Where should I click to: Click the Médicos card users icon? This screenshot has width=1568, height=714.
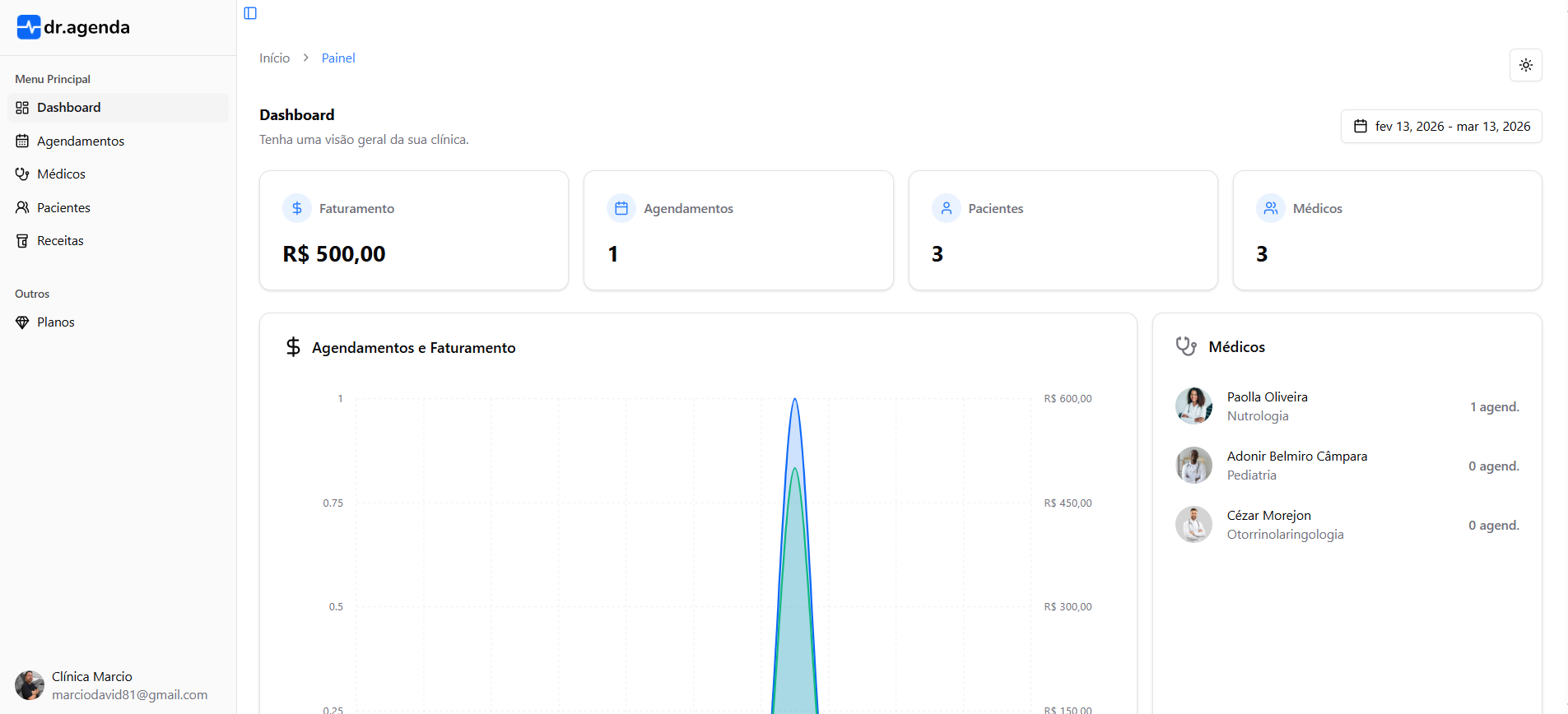[1271, 209]
